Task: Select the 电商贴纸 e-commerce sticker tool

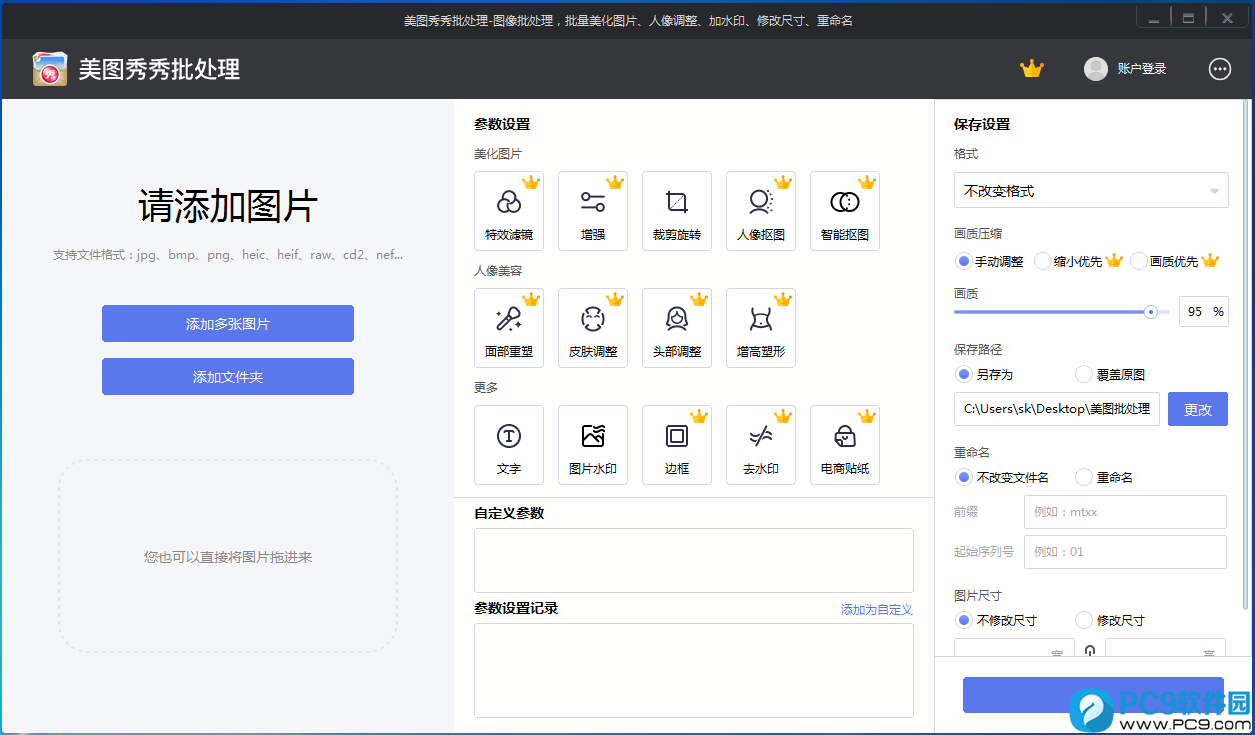Action: click(x=845, y=445)
